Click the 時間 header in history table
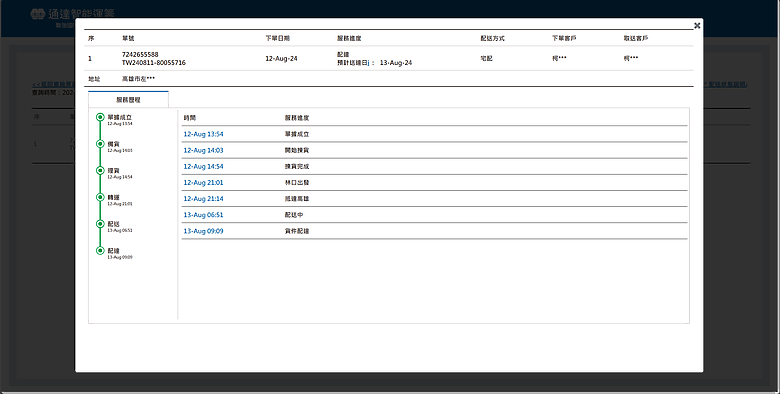The width and height of the screenshot is (780, 394). 190,118
